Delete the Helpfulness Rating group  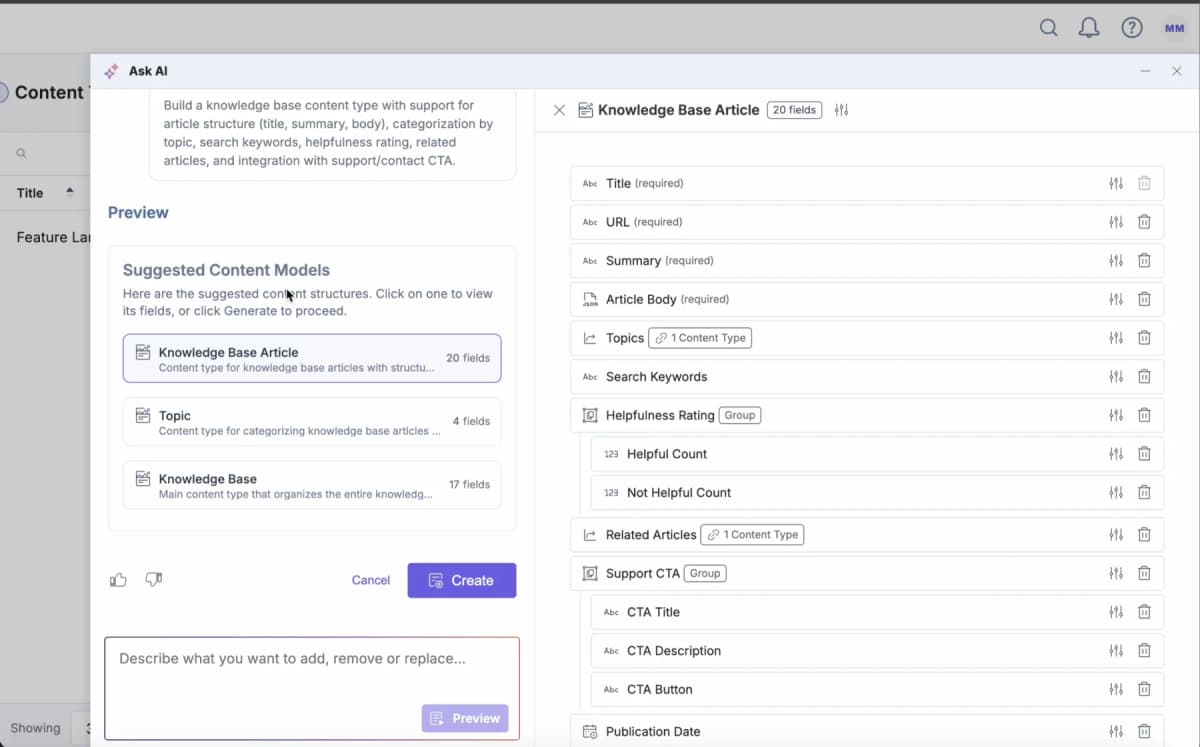point(1144,415)
